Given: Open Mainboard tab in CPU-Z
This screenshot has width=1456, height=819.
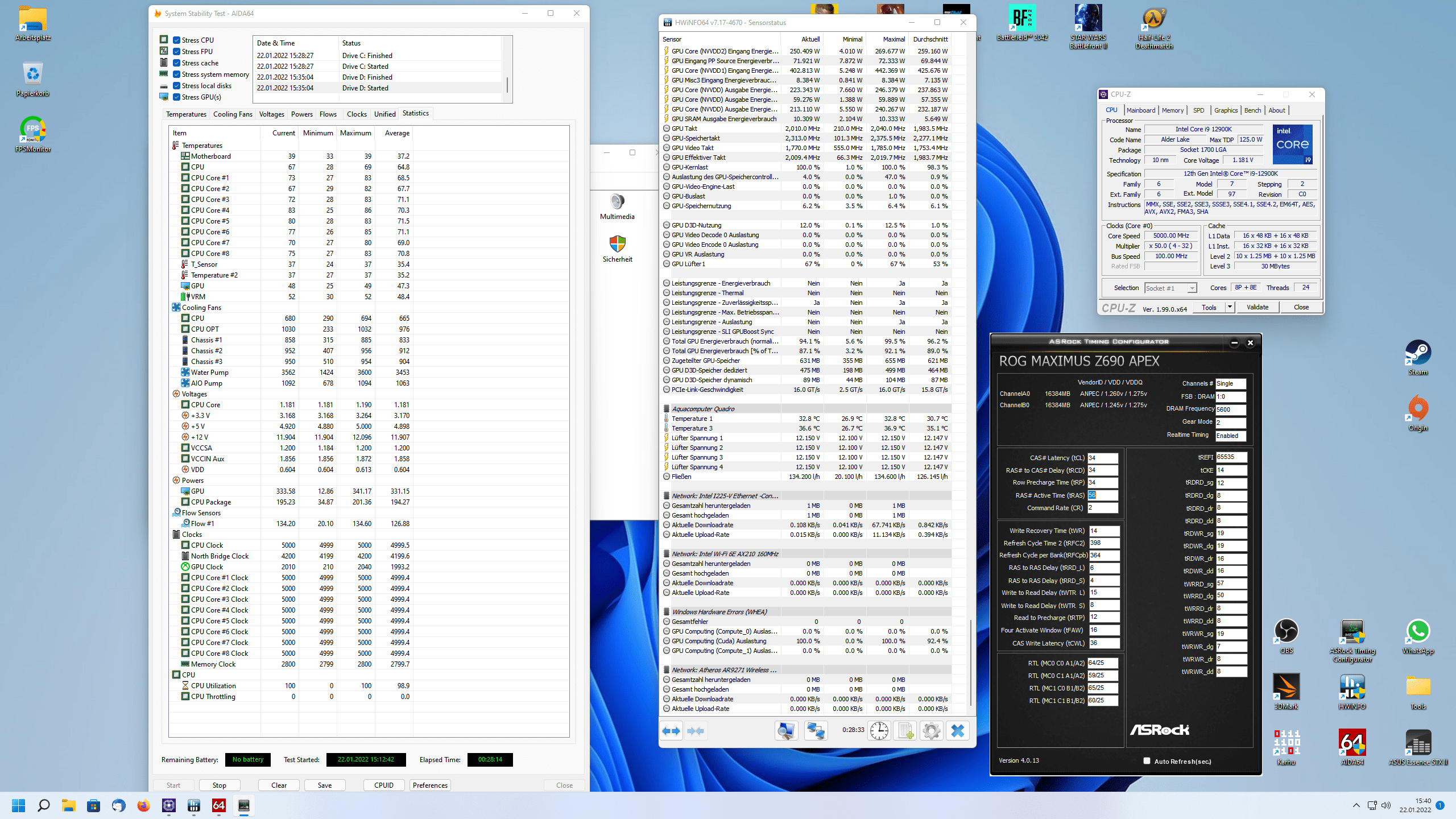Looking at the screenshot, I should [x=1140, y=110].
